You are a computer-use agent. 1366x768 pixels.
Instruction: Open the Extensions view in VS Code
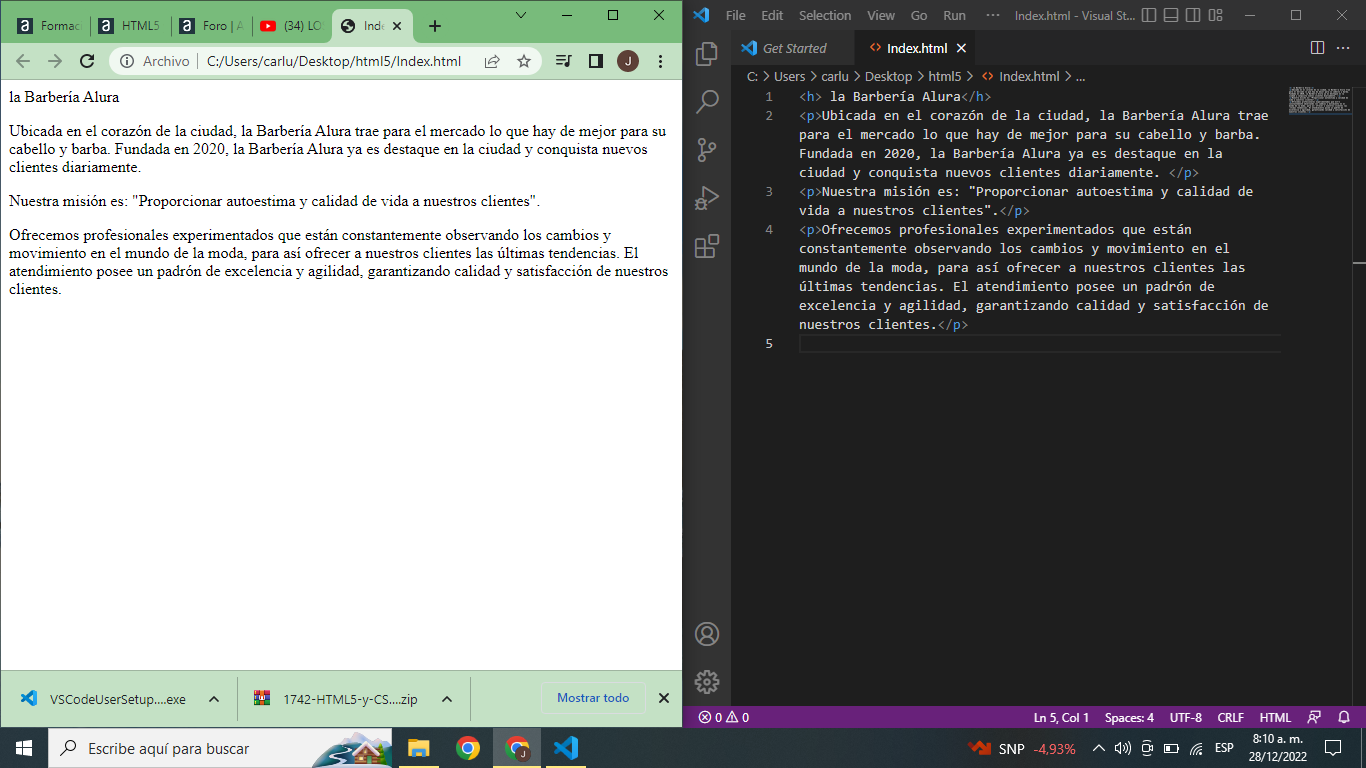point(707,245)
